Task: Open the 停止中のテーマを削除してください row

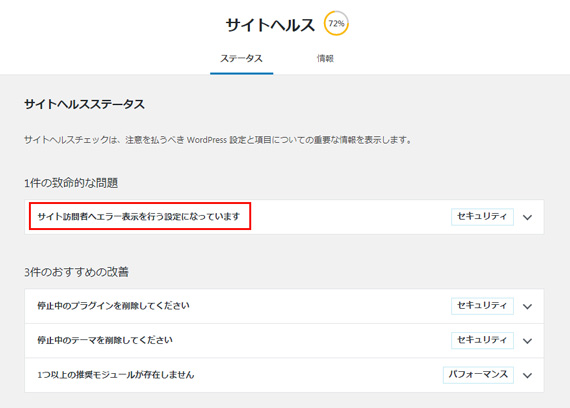Action: 284,341
